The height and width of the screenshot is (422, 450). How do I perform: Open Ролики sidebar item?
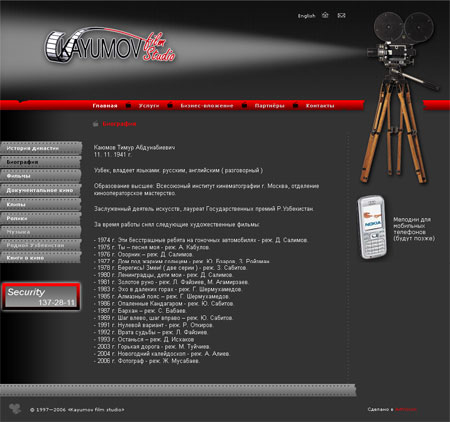[x=41, y=218]
